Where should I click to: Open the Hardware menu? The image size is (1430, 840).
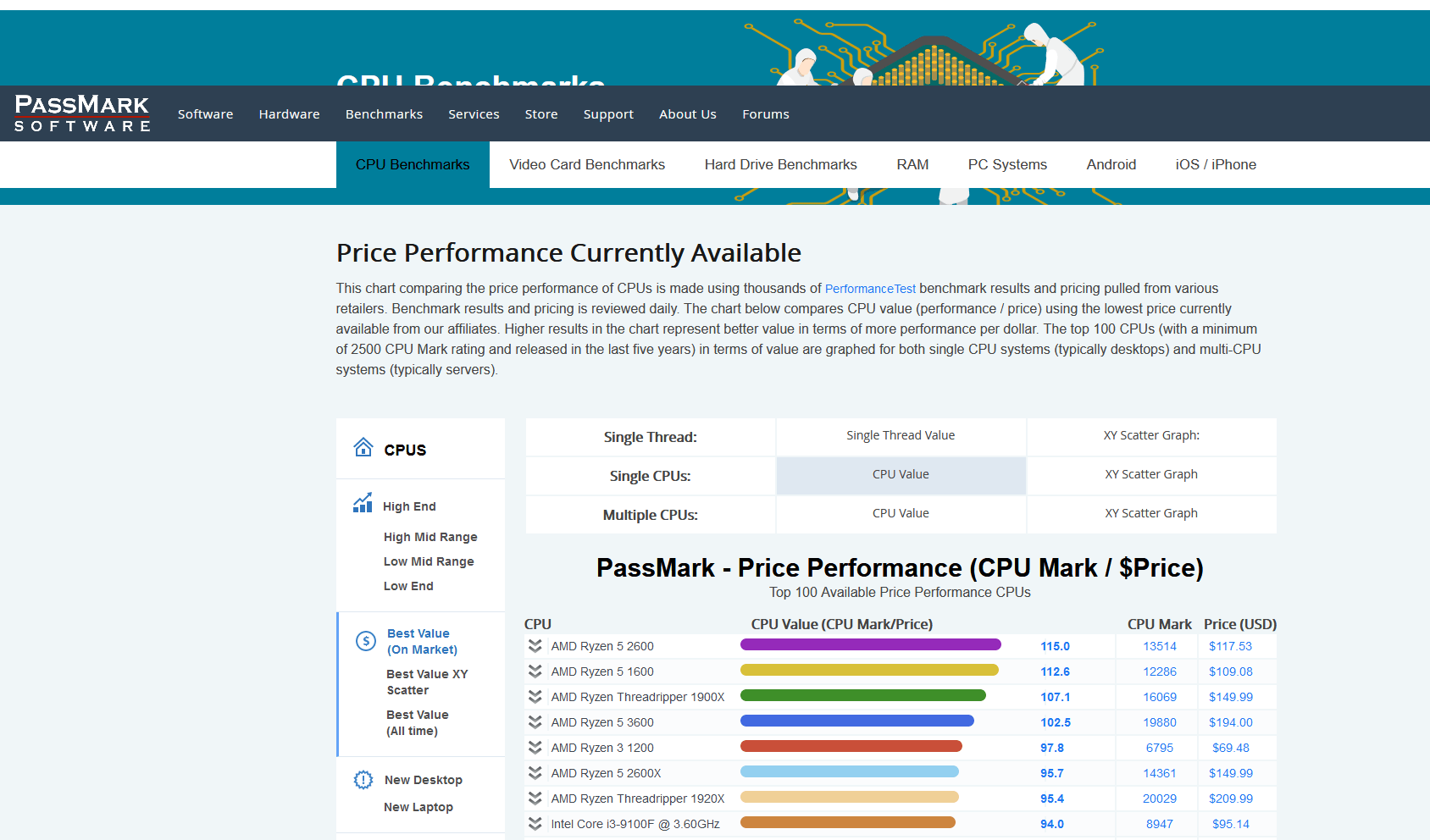[289, 113]
